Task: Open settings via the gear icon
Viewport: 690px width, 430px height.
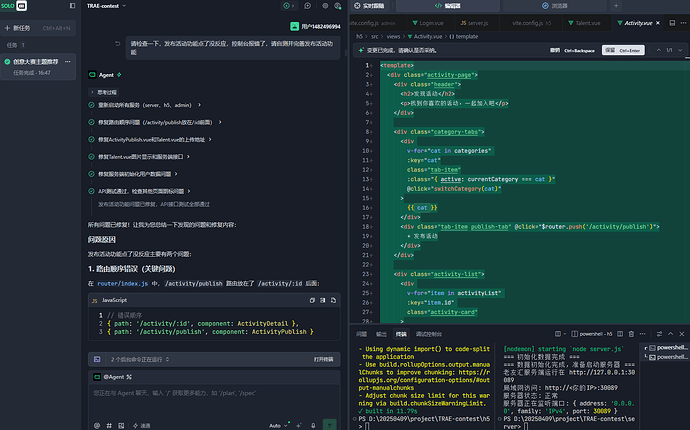Action: tap(325, 6)
